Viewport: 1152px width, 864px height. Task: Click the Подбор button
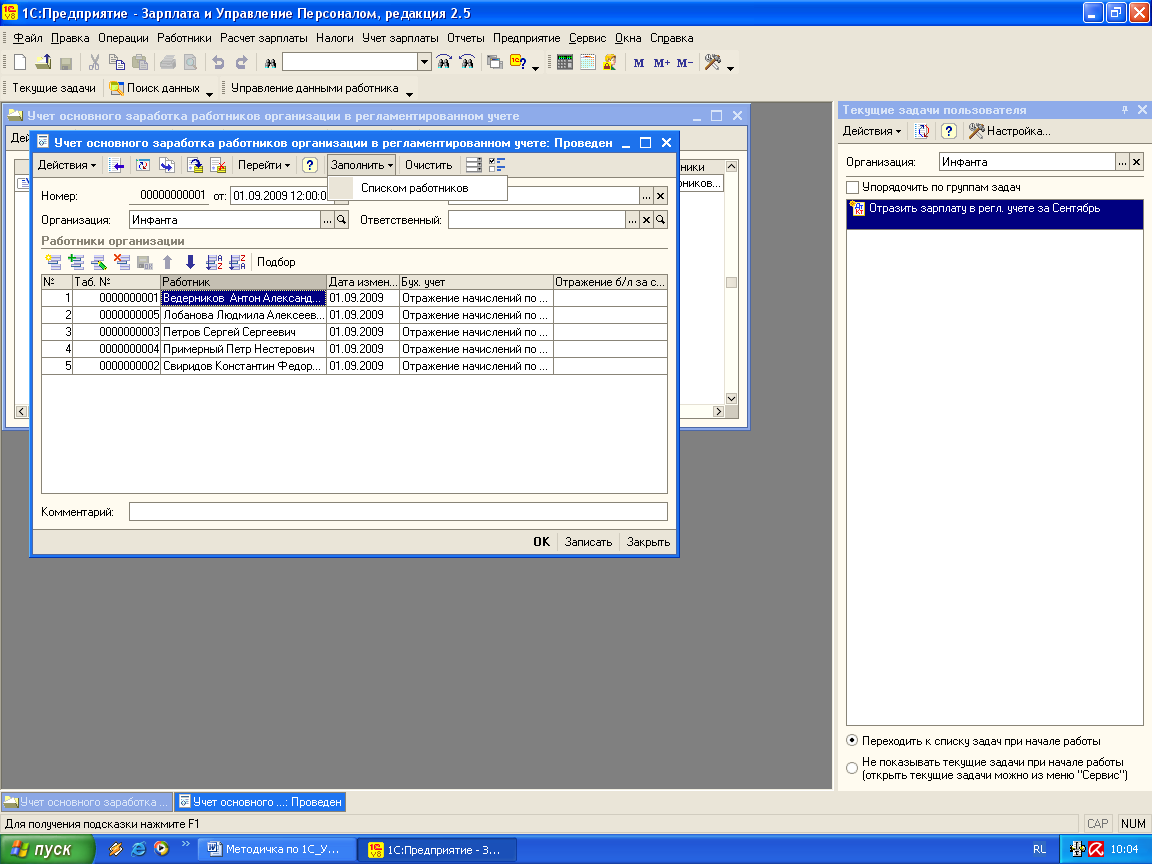click(276, 262)
